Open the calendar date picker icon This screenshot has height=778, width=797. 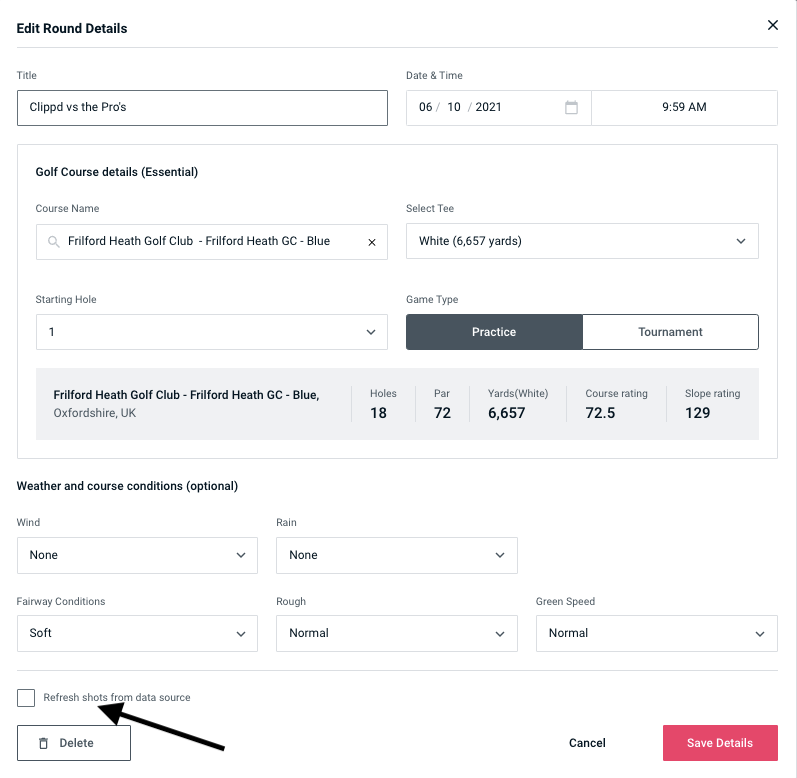571,108
